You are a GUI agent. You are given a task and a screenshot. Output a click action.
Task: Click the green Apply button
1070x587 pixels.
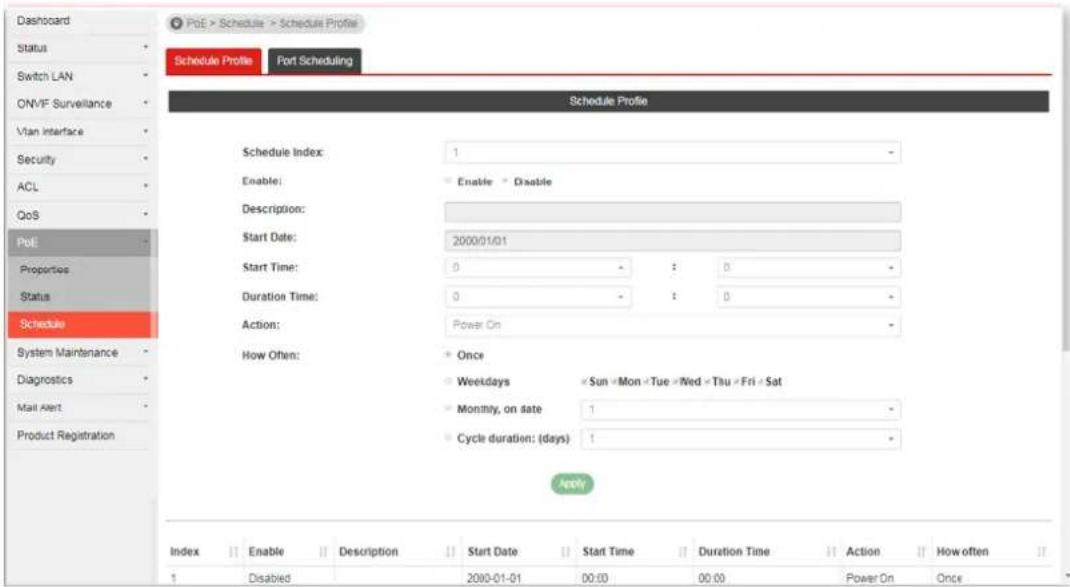(572, 484)
